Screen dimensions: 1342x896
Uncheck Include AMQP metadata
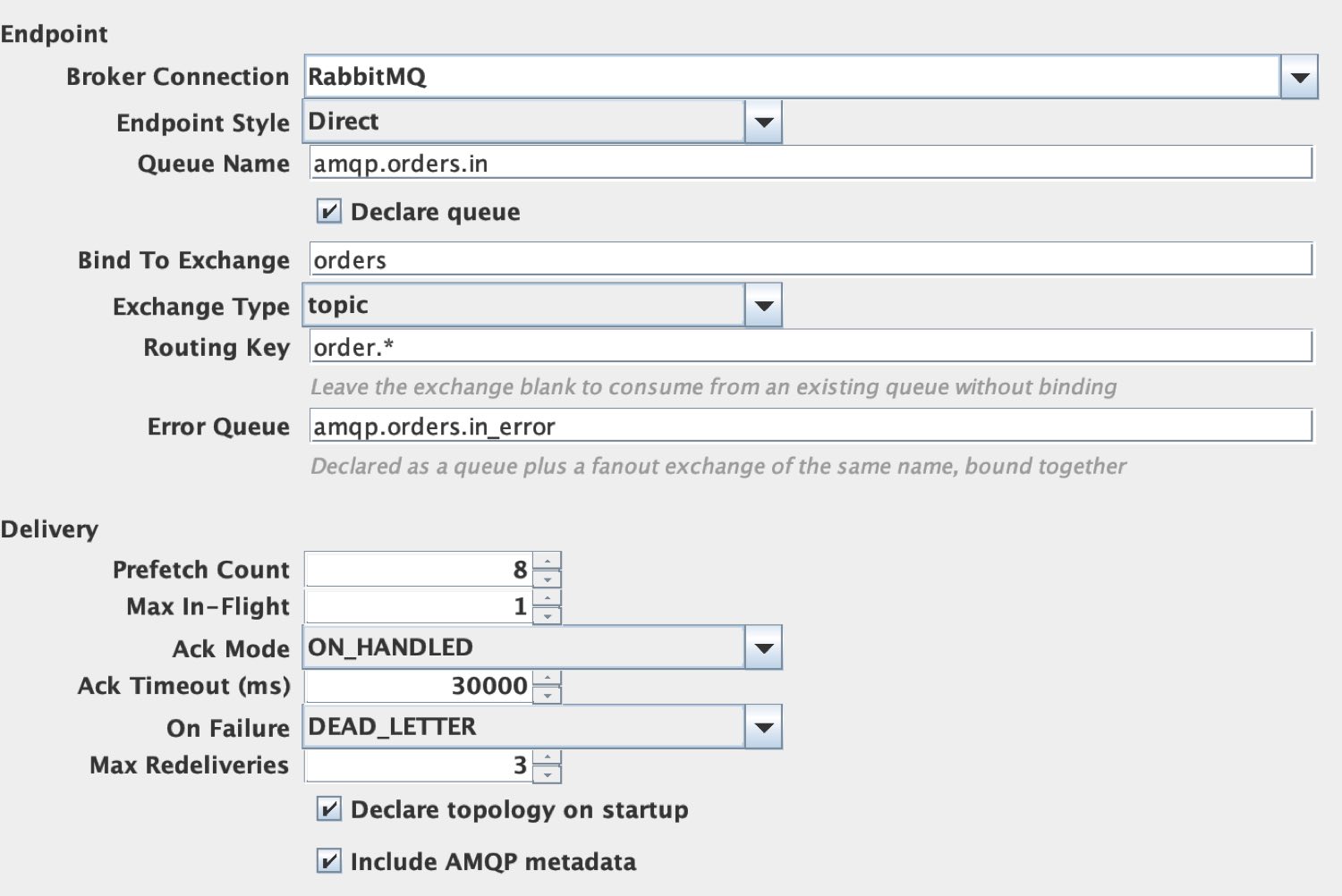point(329,861)
